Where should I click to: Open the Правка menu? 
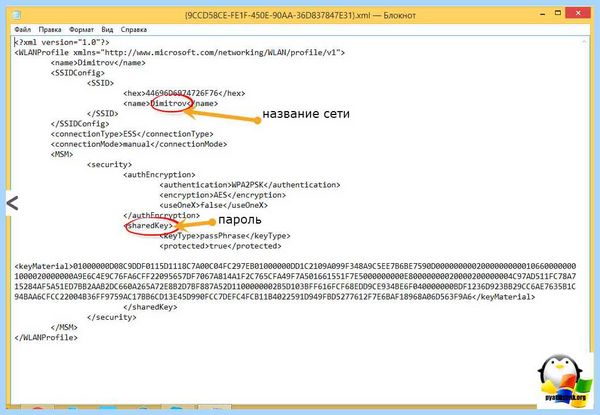[50, 29]
